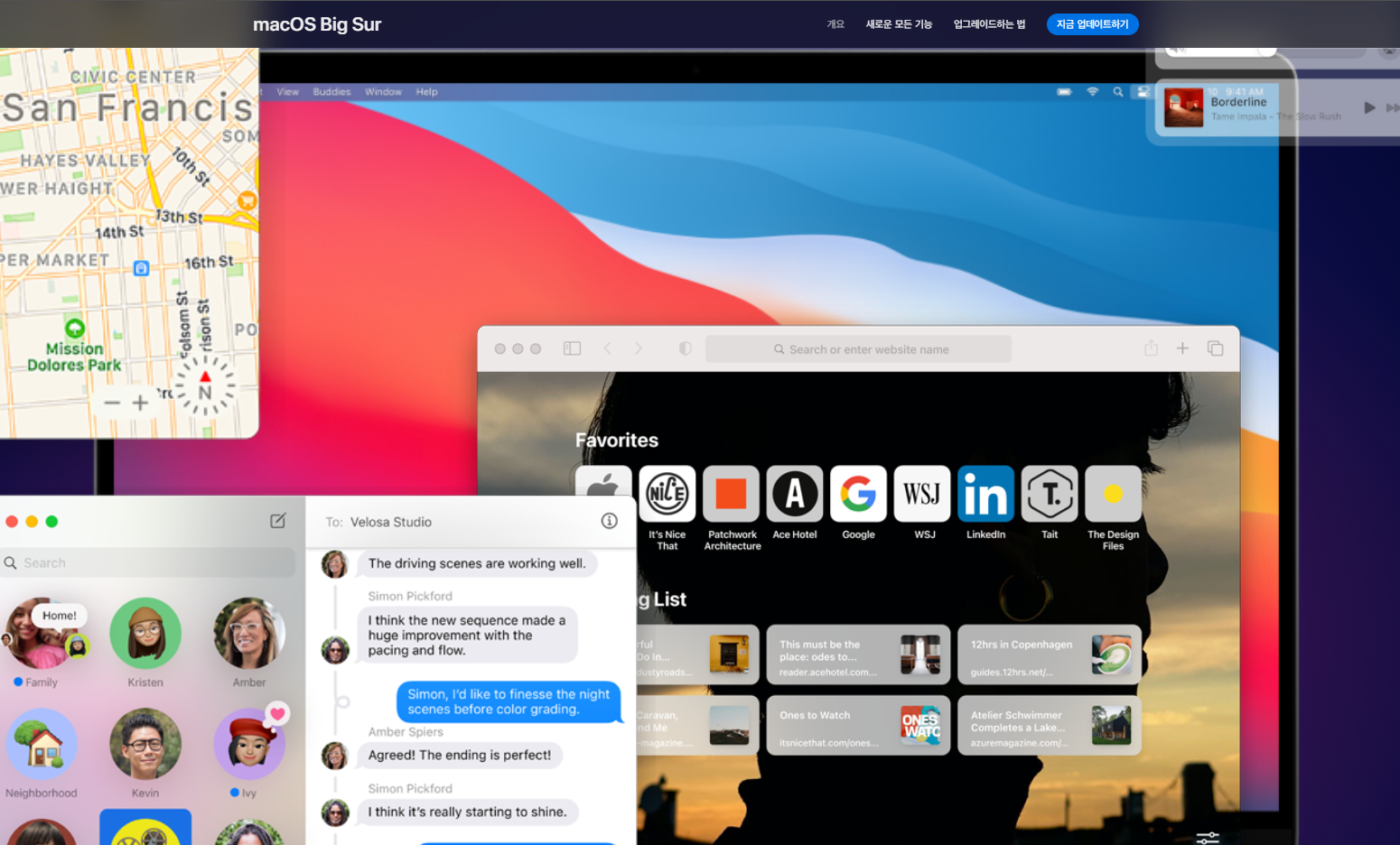
Task: Open It's Nice That favorite
Action: (x=667, y=494)
